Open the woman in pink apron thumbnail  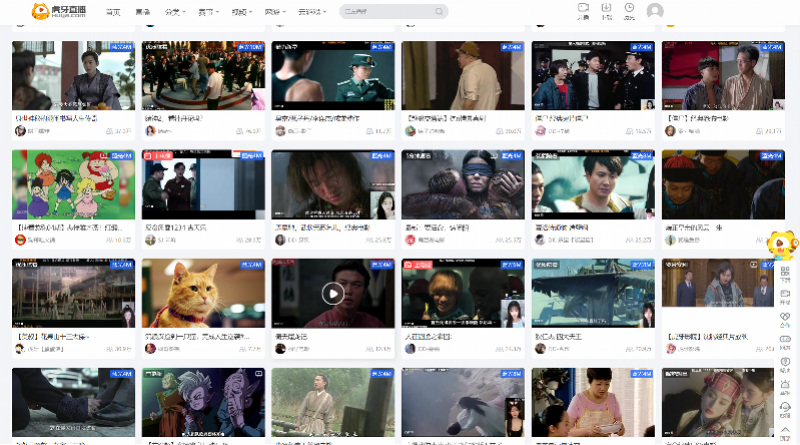pos(593,402)
